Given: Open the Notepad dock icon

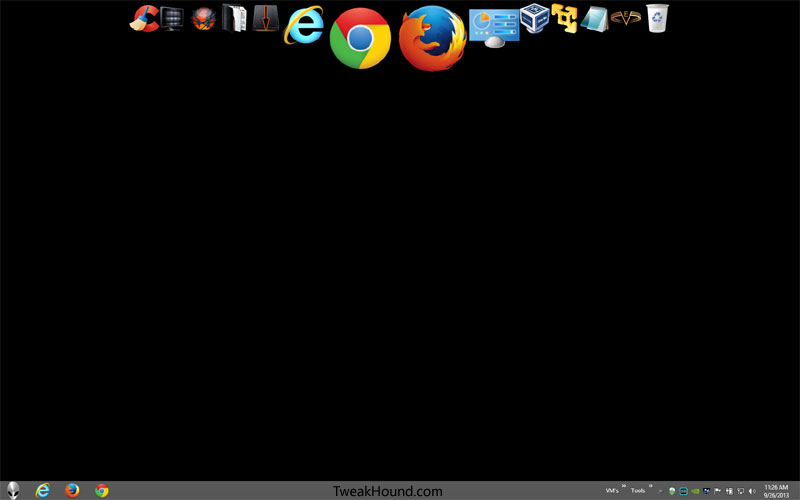Looking at the screenshot, I should pos(594,19).
